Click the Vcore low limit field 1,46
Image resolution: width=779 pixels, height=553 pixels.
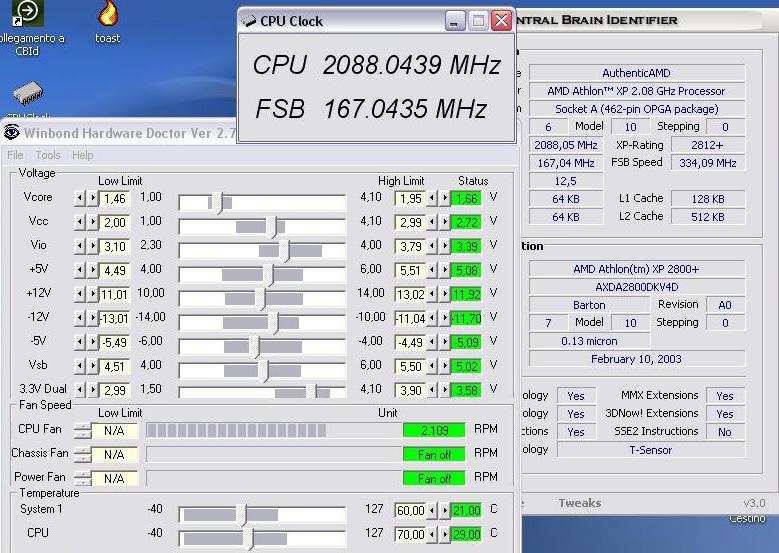coord(114,198)
